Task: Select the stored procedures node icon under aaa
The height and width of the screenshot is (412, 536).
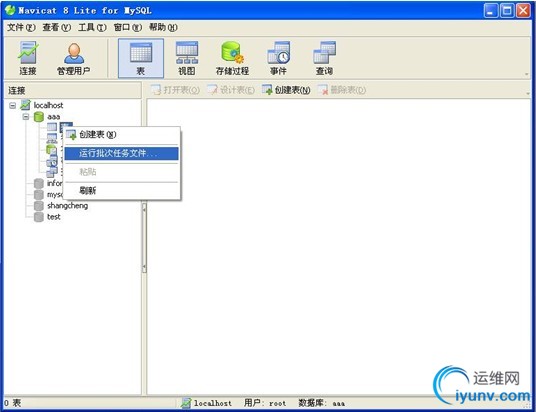Action: tap(51, 149)
